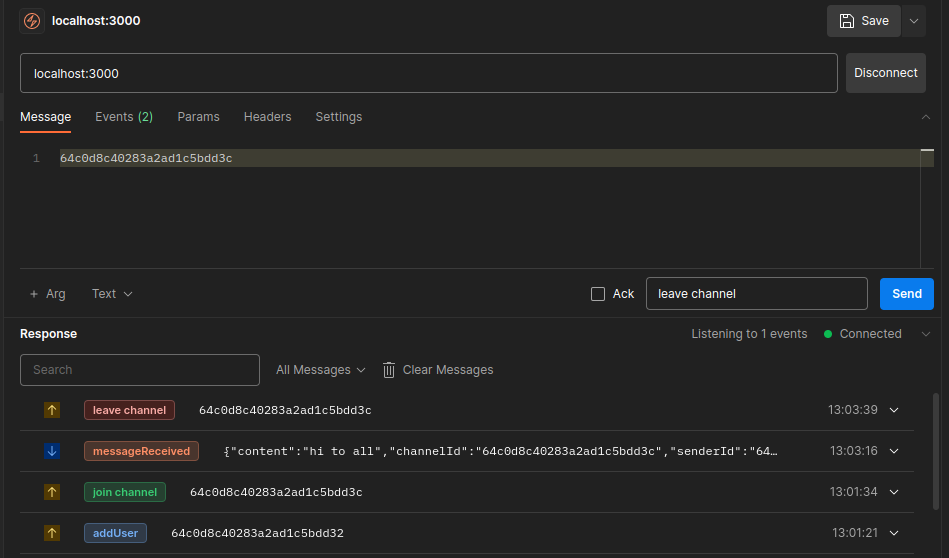Click the messageReceived event tag
This screenshot has width=949, height=558.
142,451
